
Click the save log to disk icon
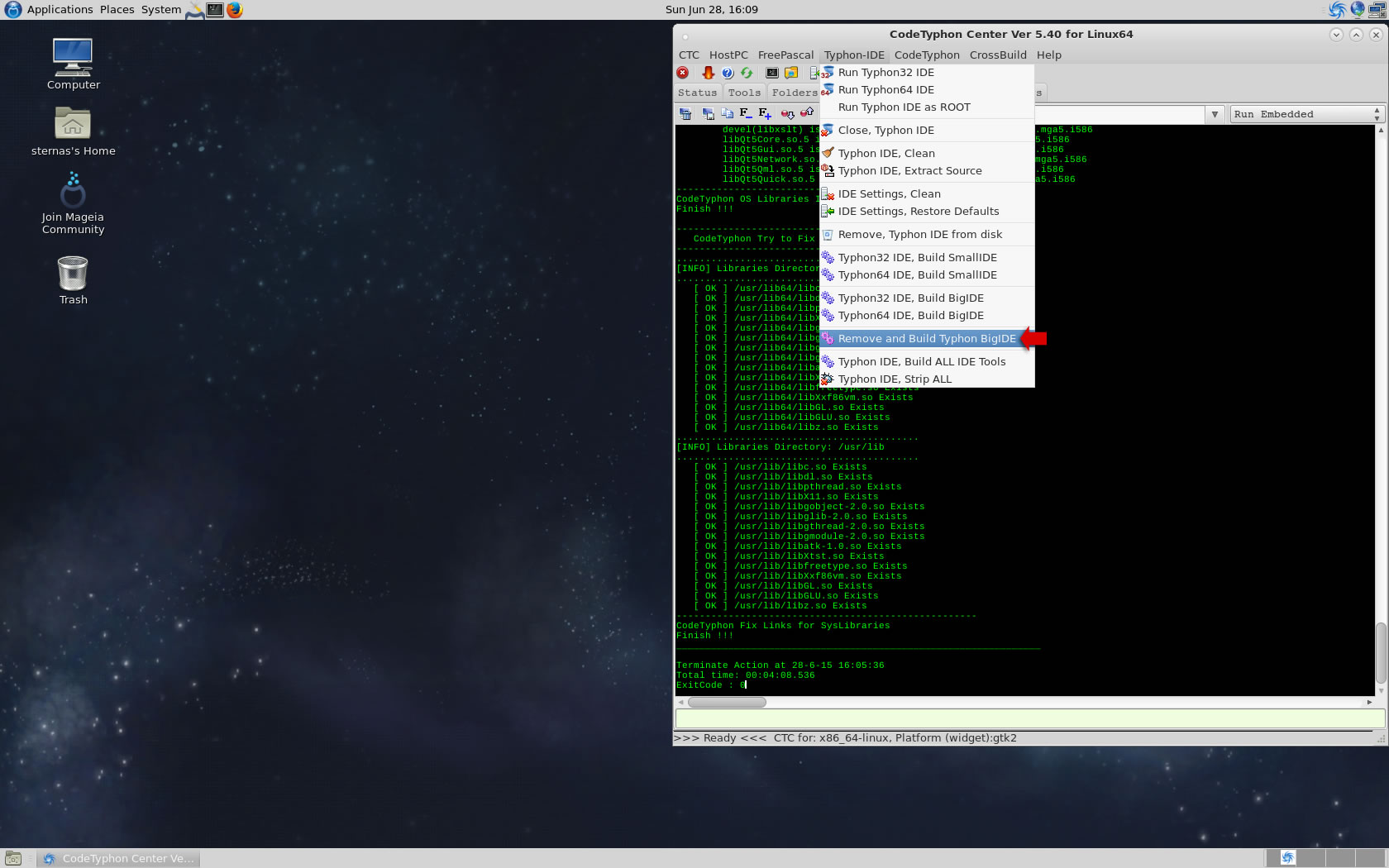[x=708, y=113]
